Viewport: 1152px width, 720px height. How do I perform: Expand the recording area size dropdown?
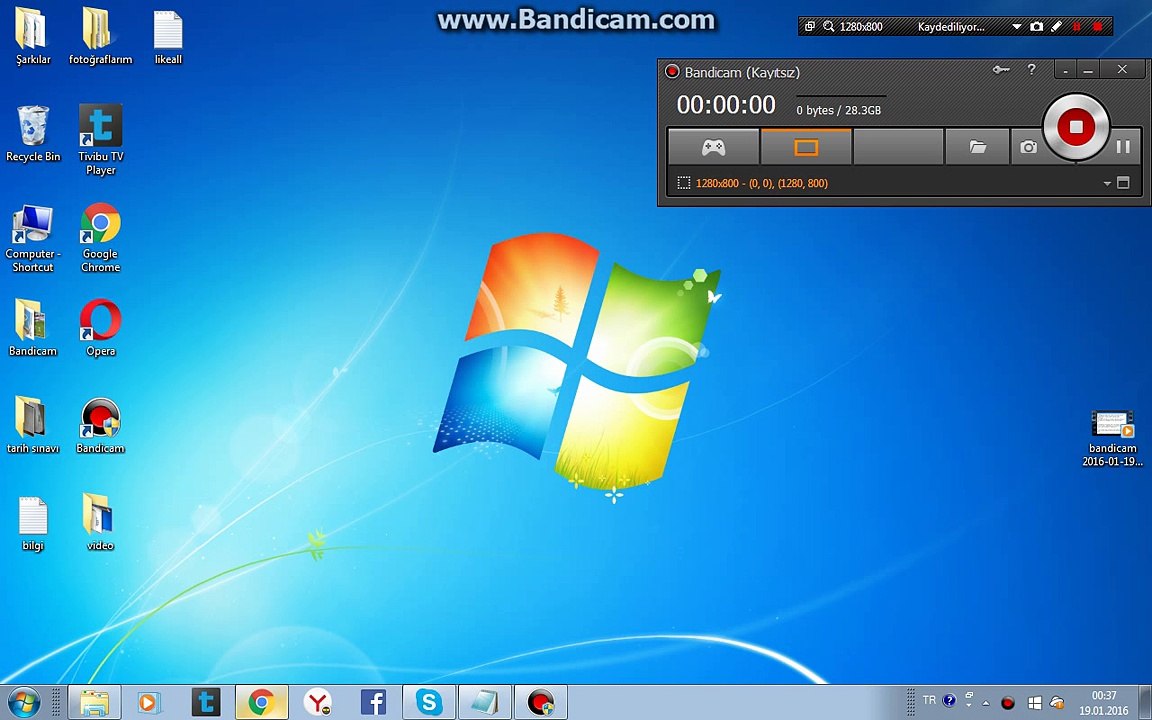[x=1106, y=184]
